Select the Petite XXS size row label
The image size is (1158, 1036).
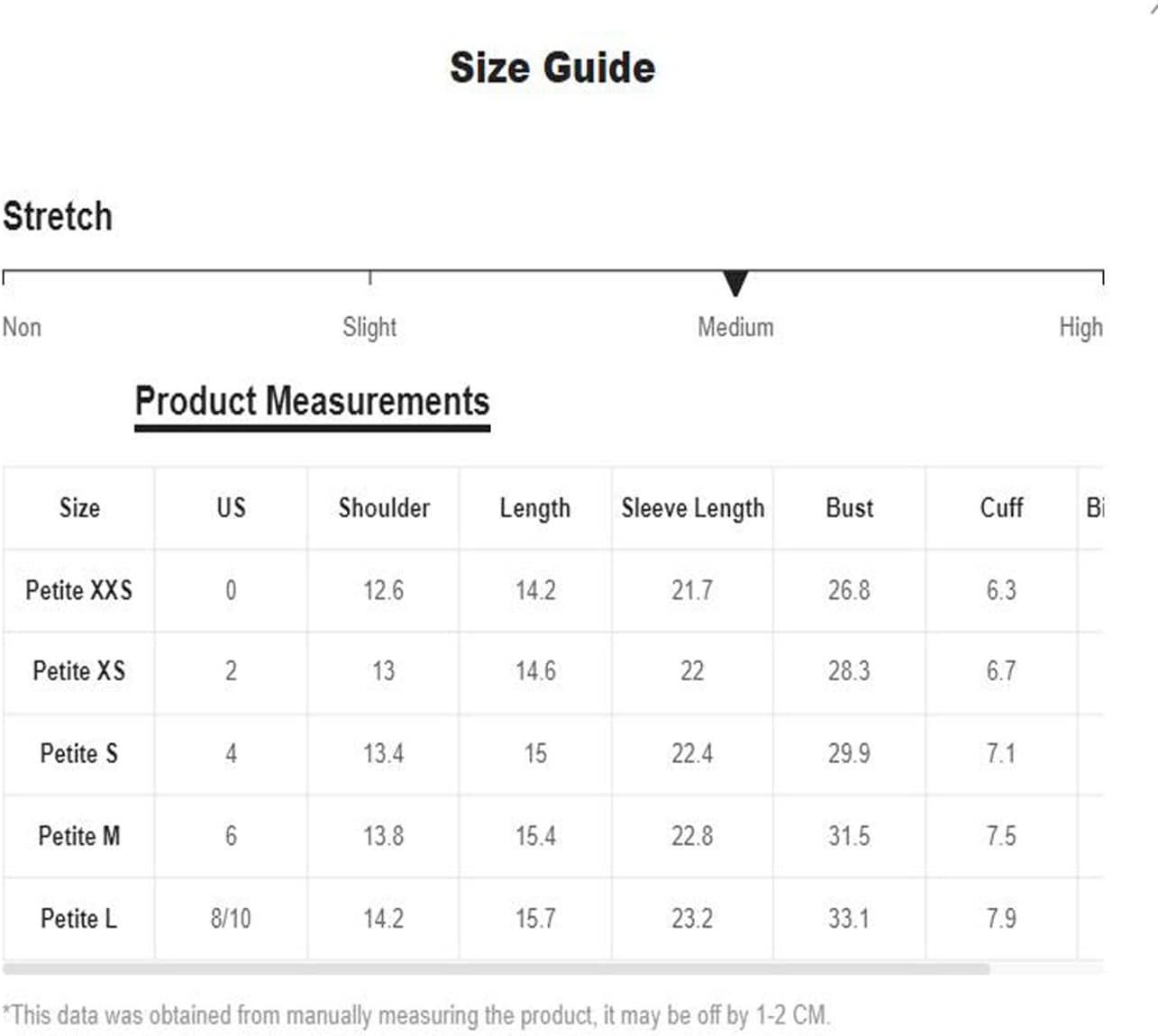click(79, 590)
